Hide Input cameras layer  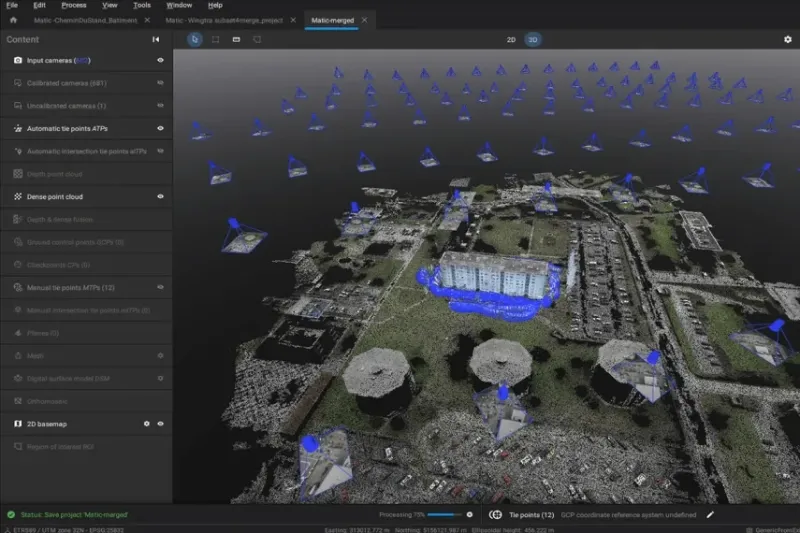(160, 61)
